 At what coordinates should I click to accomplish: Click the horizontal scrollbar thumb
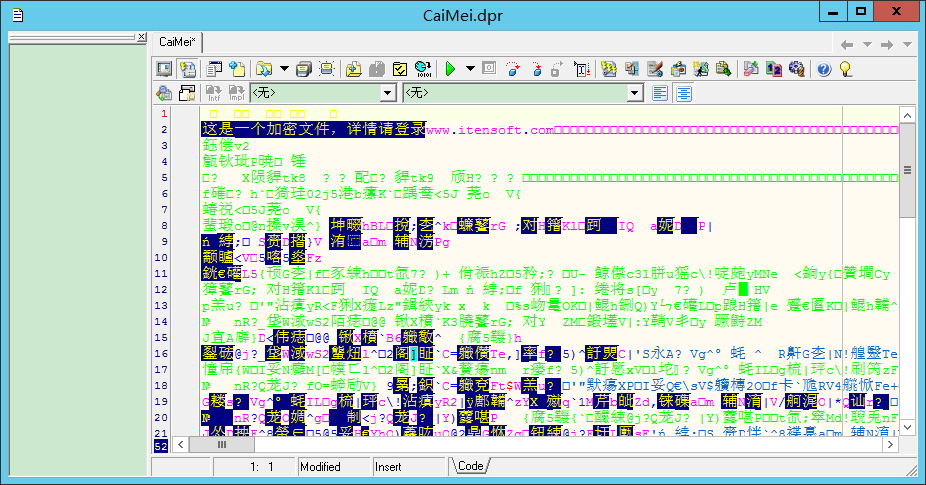222,444
